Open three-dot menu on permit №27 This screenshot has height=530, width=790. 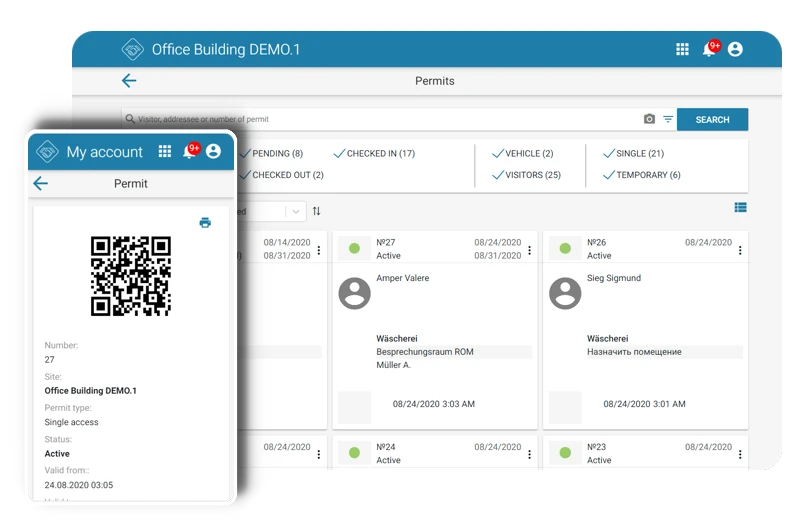pyautogui.click(x=529, y=251)
